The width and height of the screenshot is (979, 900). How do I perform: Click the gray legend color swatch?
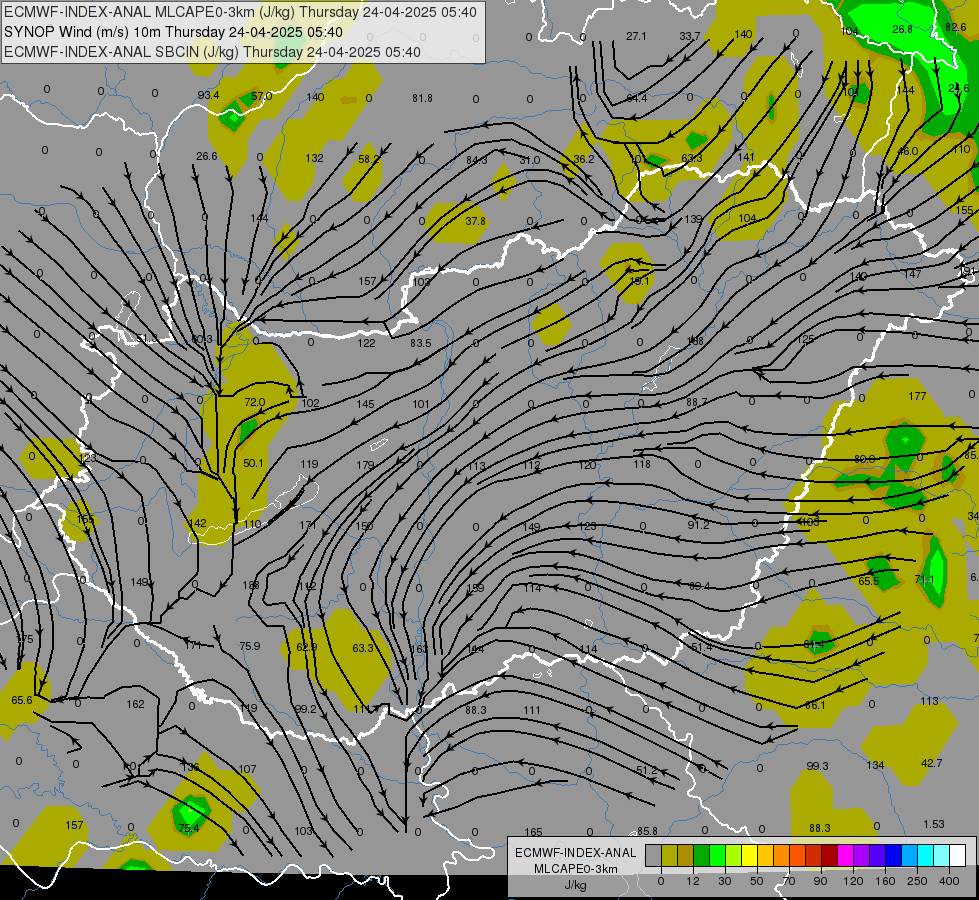click(654, 856)
